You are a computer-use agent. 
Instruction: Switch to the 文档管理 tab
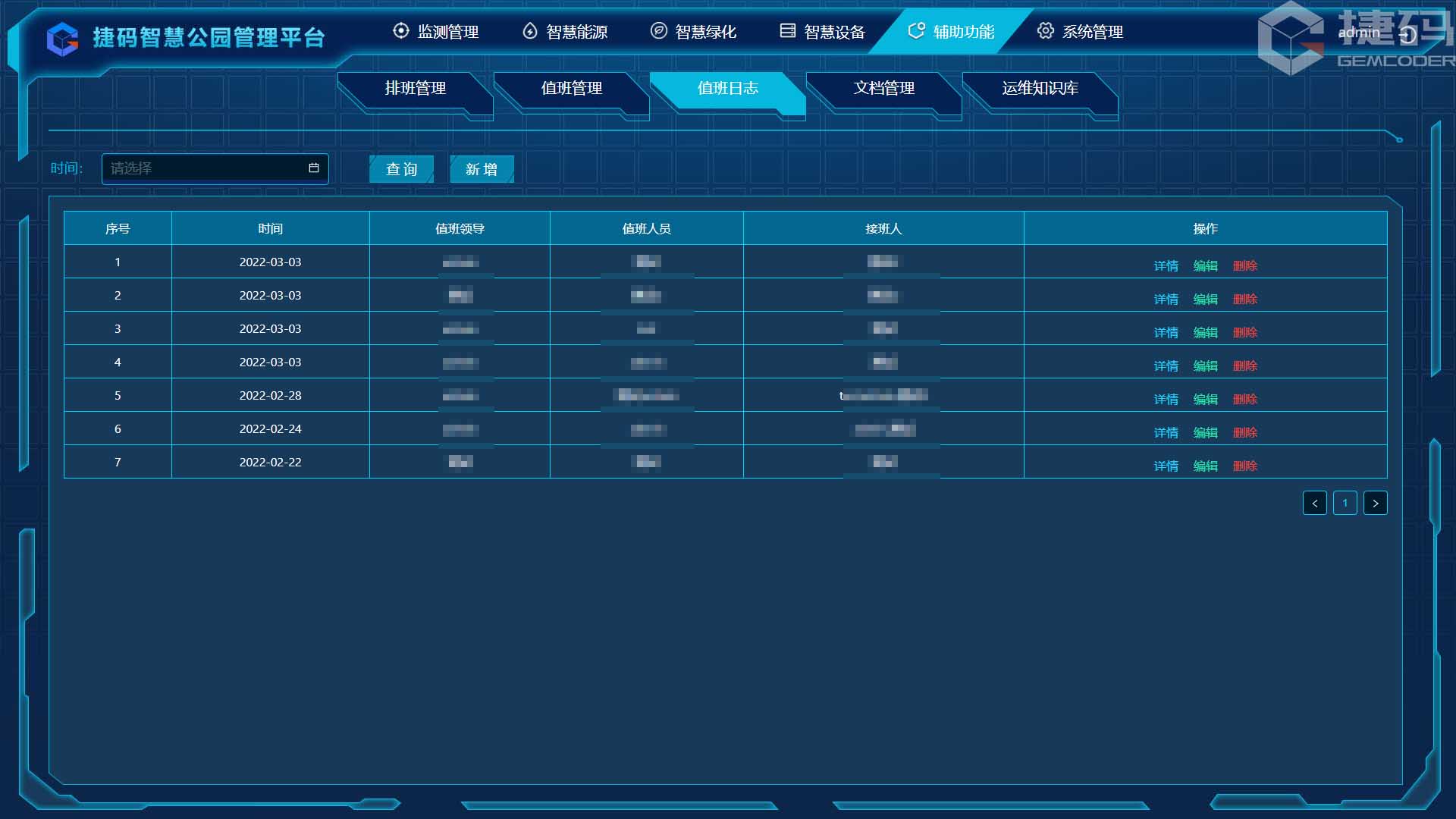point(883,89)
